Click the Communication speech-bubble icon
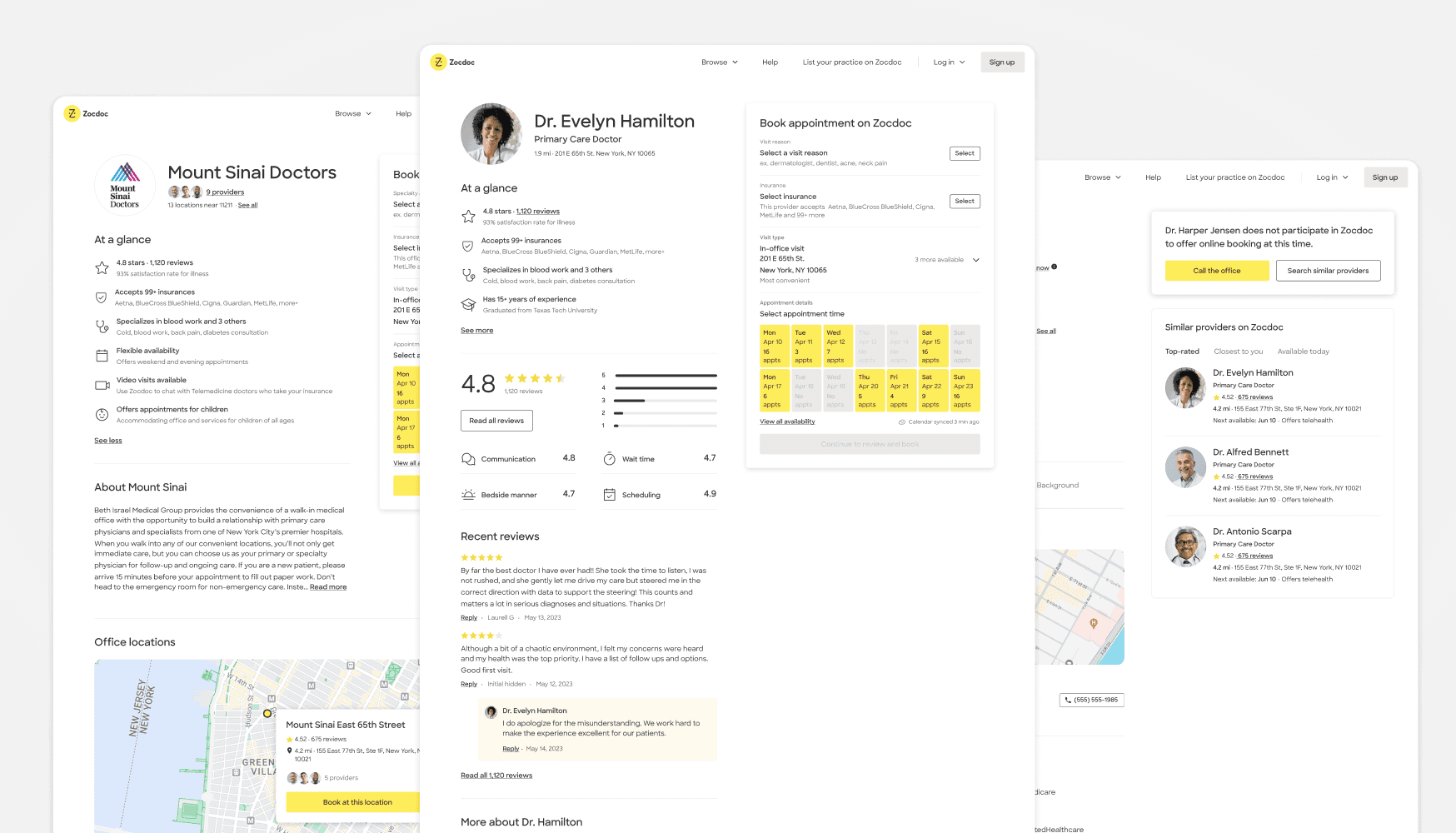 tap(468, 459)
